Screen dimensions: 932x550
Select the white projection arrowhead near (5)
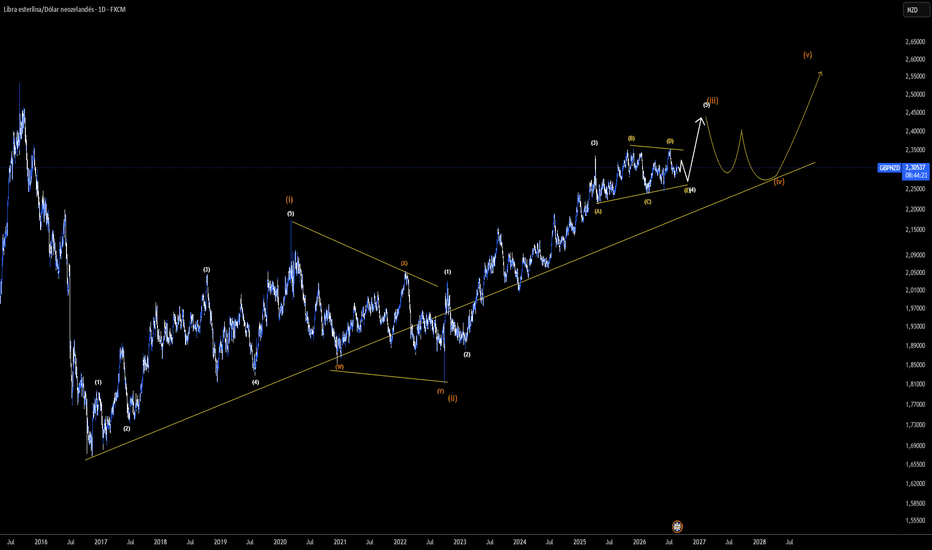coord(701,120)
